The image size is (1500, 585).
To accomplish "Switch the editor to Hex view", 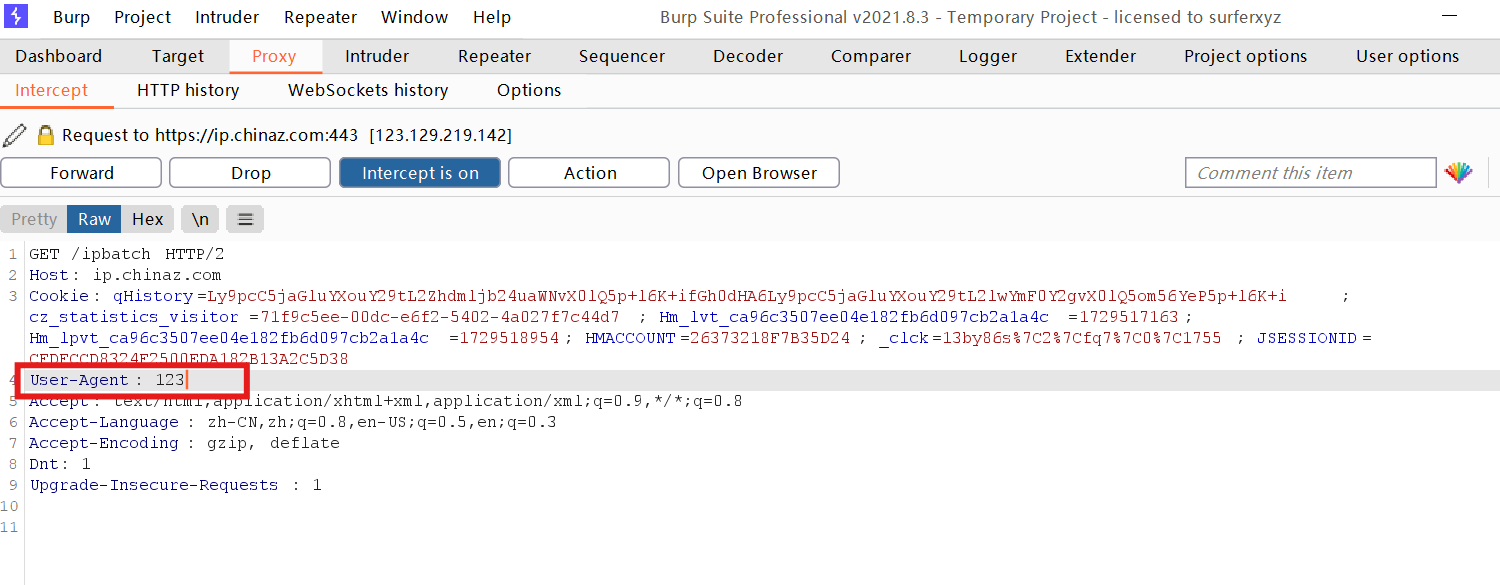I will click(x=148, y=219).
